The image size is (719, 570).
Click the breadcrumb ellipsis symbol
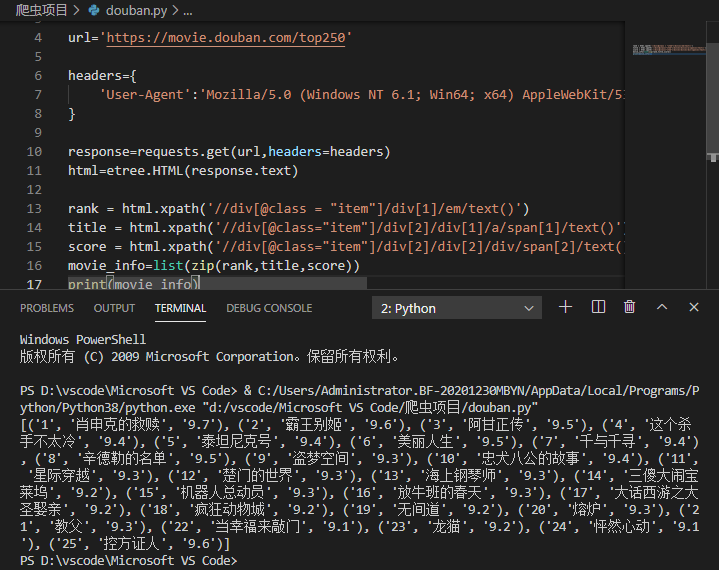(188, 11)
